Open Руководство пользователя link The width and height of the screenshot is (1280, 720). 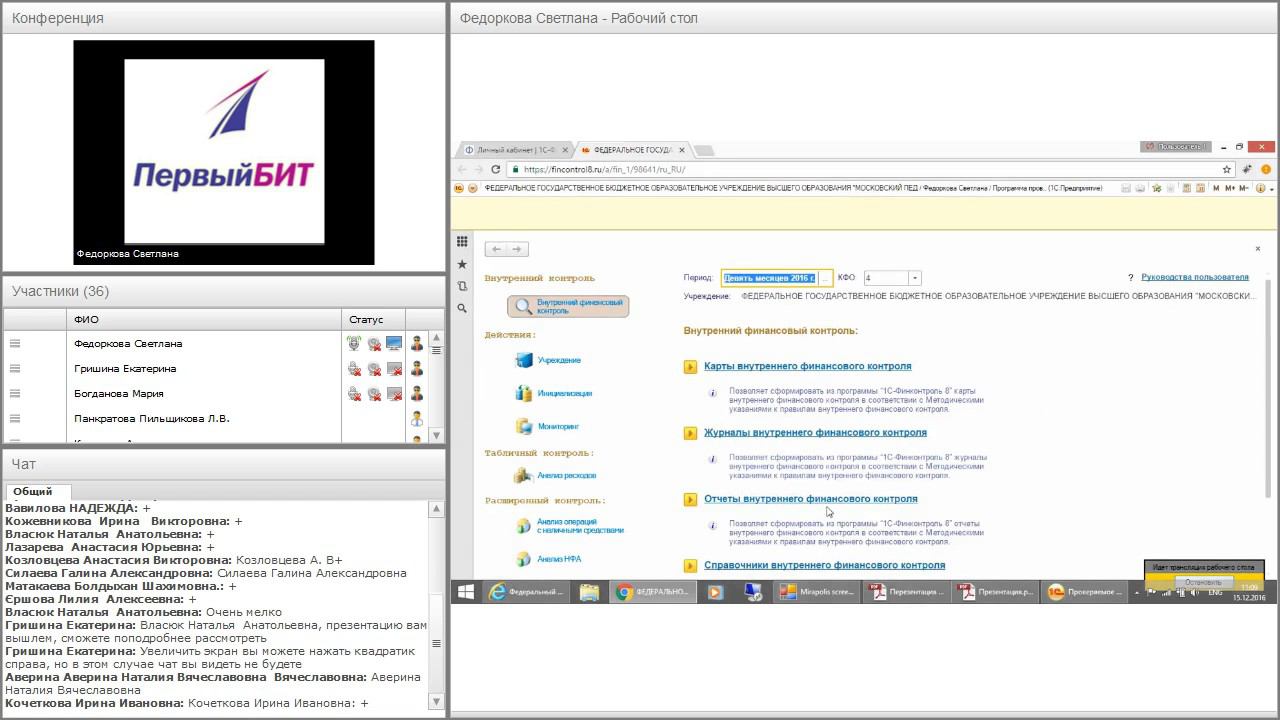click(1194, 277)
